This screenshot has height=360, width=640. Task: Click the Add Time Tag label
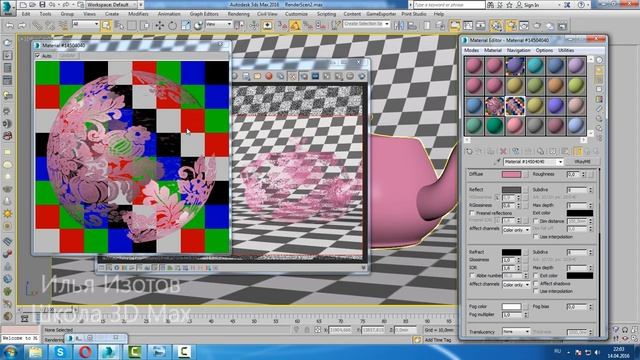[438, 340]
